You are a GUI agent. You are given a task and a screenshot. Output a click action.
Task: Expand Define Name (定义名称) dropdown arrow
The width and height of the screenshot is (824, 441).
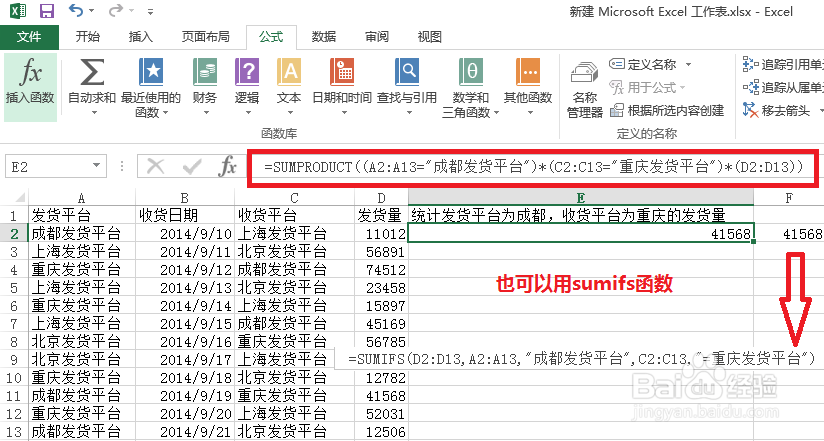(688, 65)
